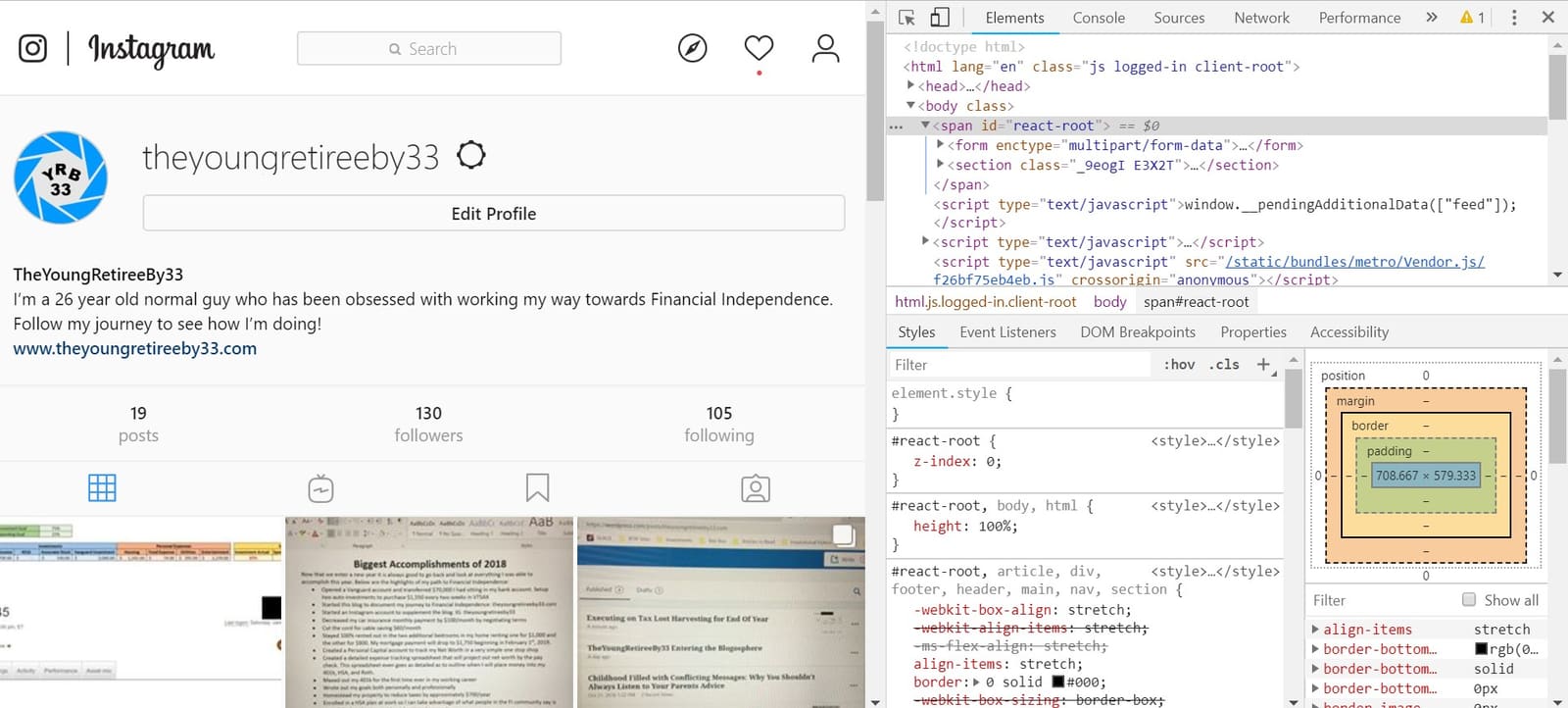
Task: Click the Instagram camera logo icon
Action: coord(32,48)
